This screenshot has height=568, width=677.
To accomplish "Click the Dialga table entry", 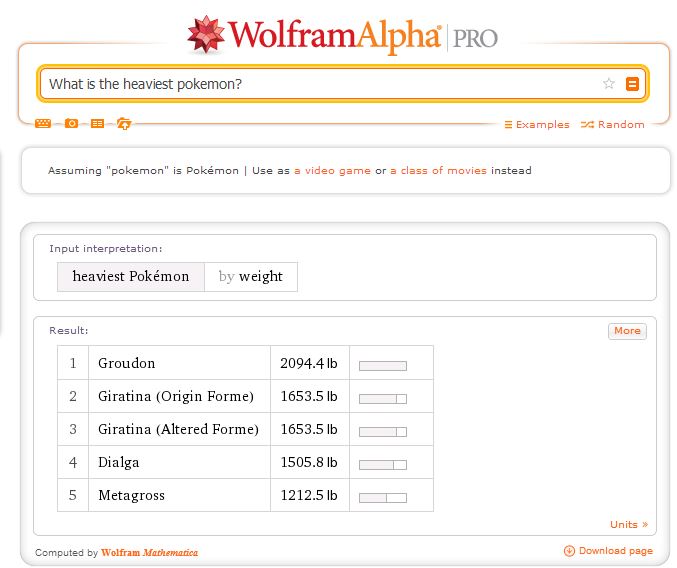I will (119, 462).
